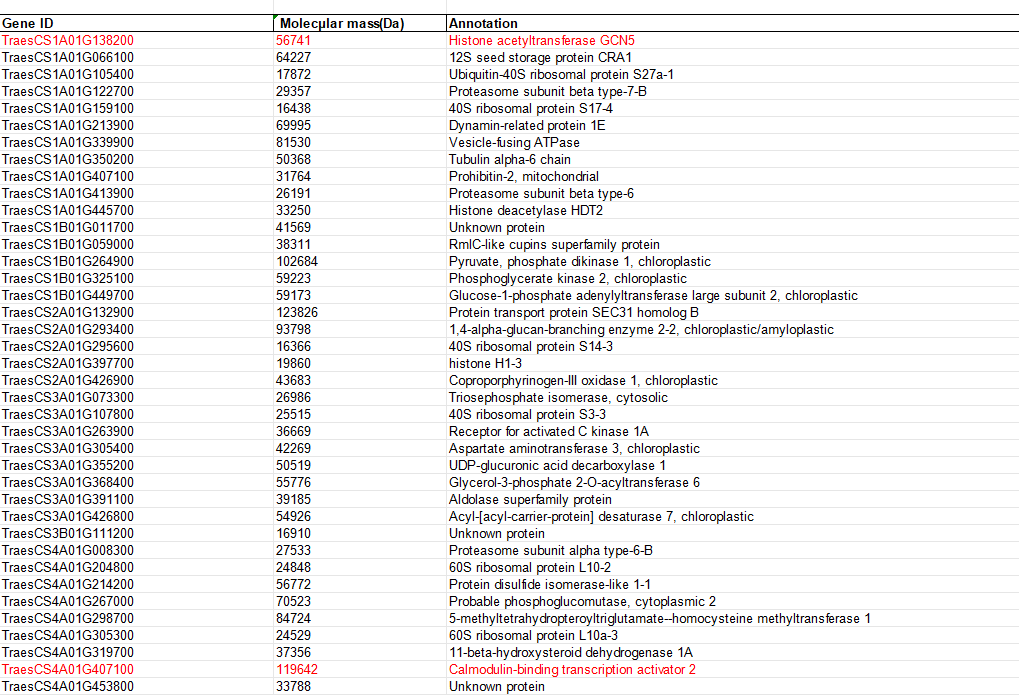The image size is (1021, 695).
Task: Select Histone deacetylase HDT2 annotation
Action: click(x=526, y=210)
